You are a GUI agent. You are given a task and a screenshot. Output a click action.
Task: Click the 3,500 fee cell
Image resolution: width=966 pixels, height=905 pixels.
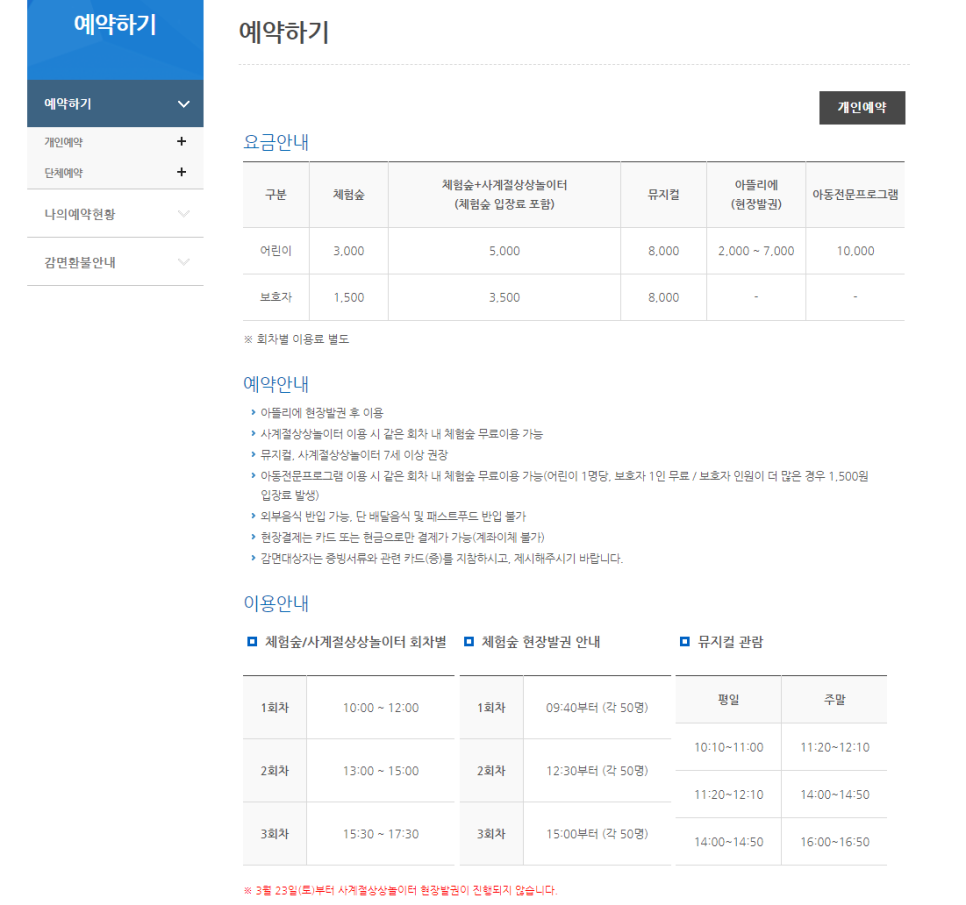[x=505, y=298]
